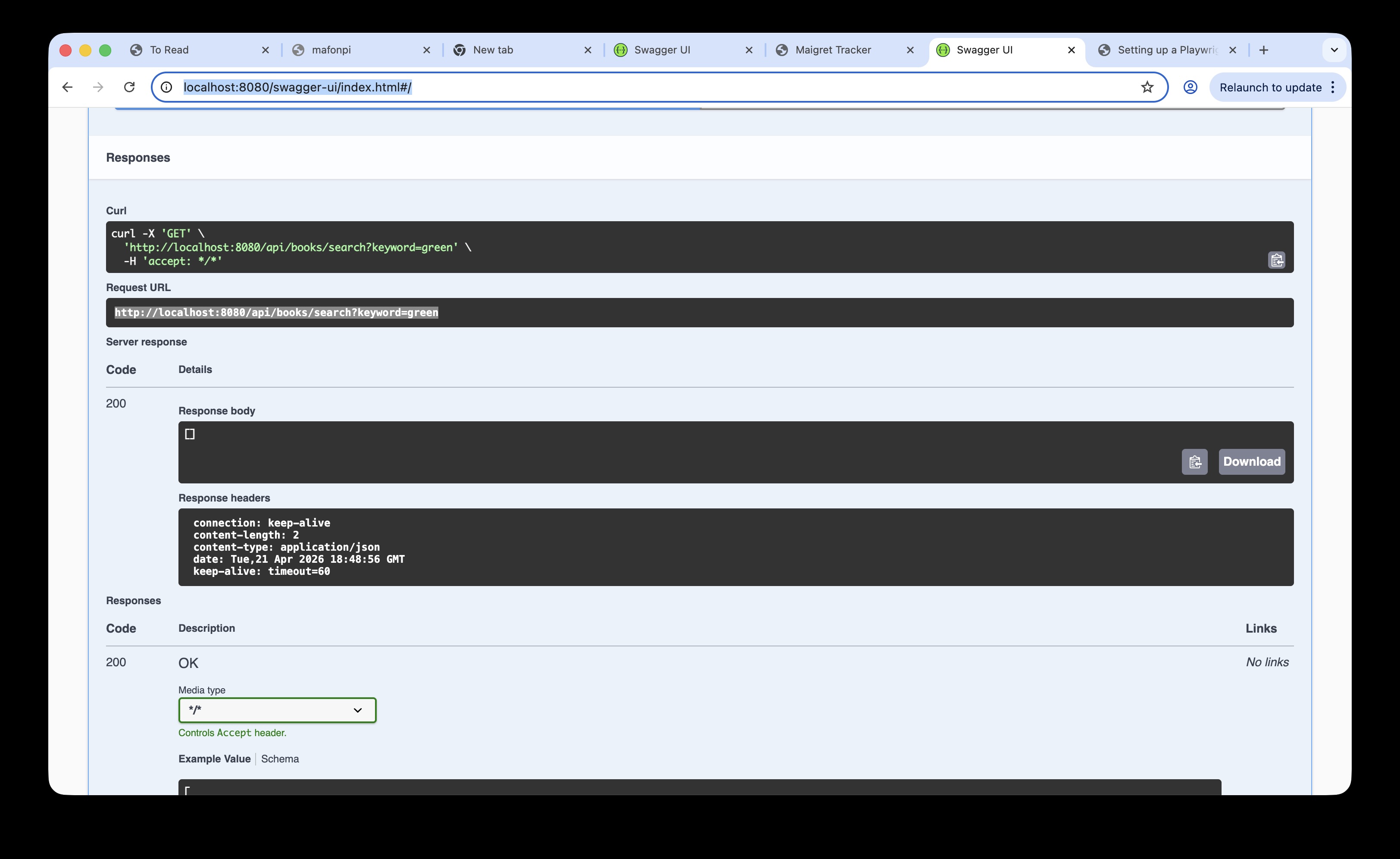Expand the tab search dropdown
This screenshot has width=1400, height=859.
(1334, 50)
